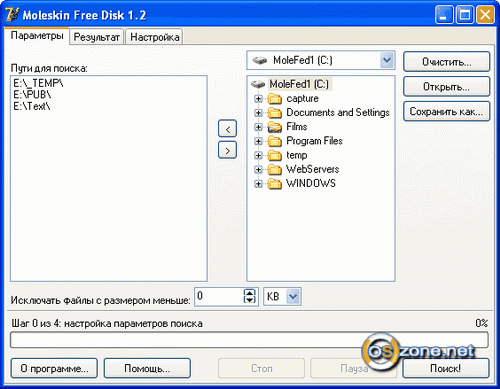
Task: Open the KB size unit dropdown
Action: tap(293, 296)
